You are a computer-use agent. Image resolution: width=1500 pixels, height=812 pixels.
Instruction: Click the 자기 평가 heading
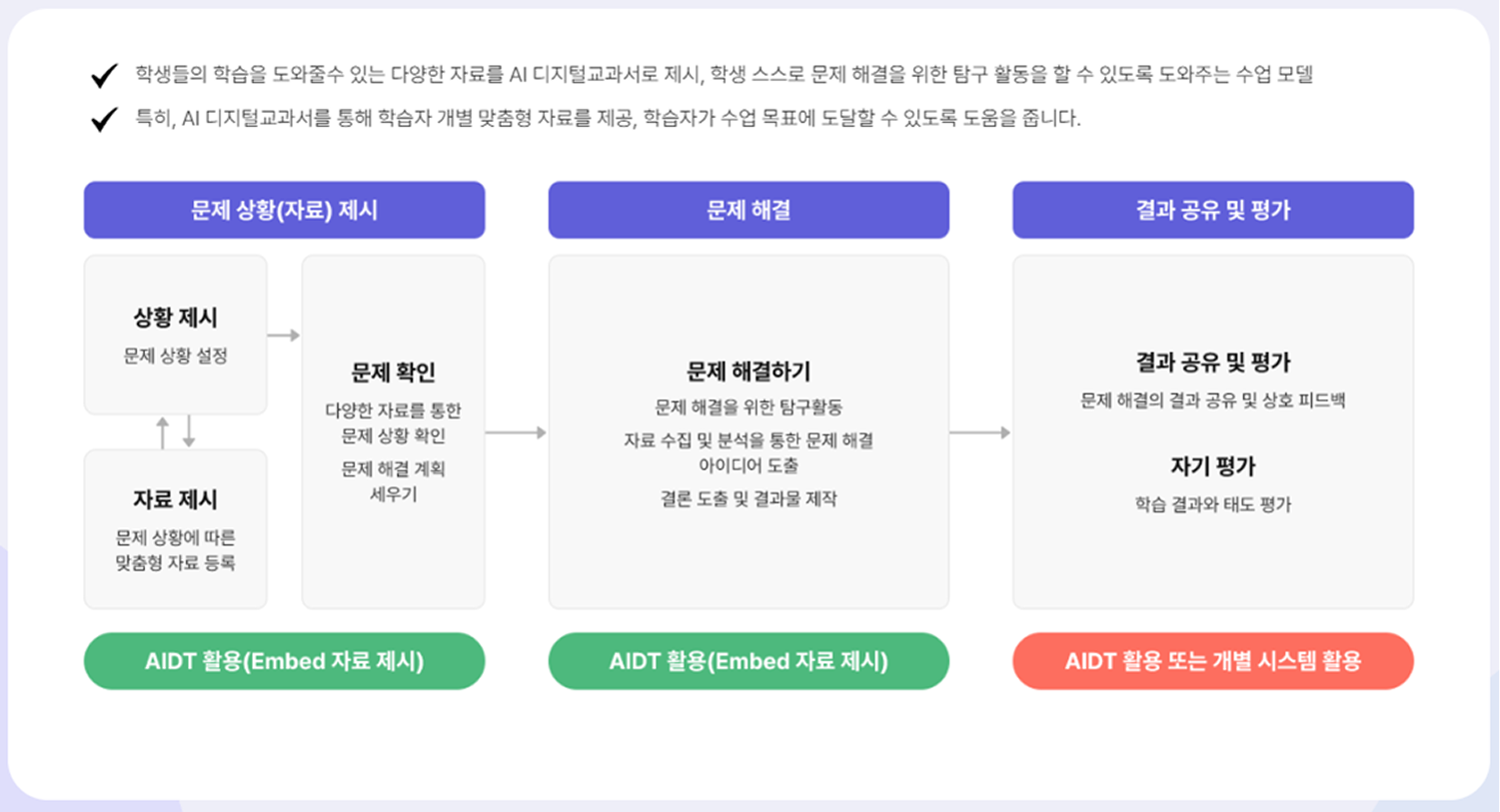[x=1213, y=466]
